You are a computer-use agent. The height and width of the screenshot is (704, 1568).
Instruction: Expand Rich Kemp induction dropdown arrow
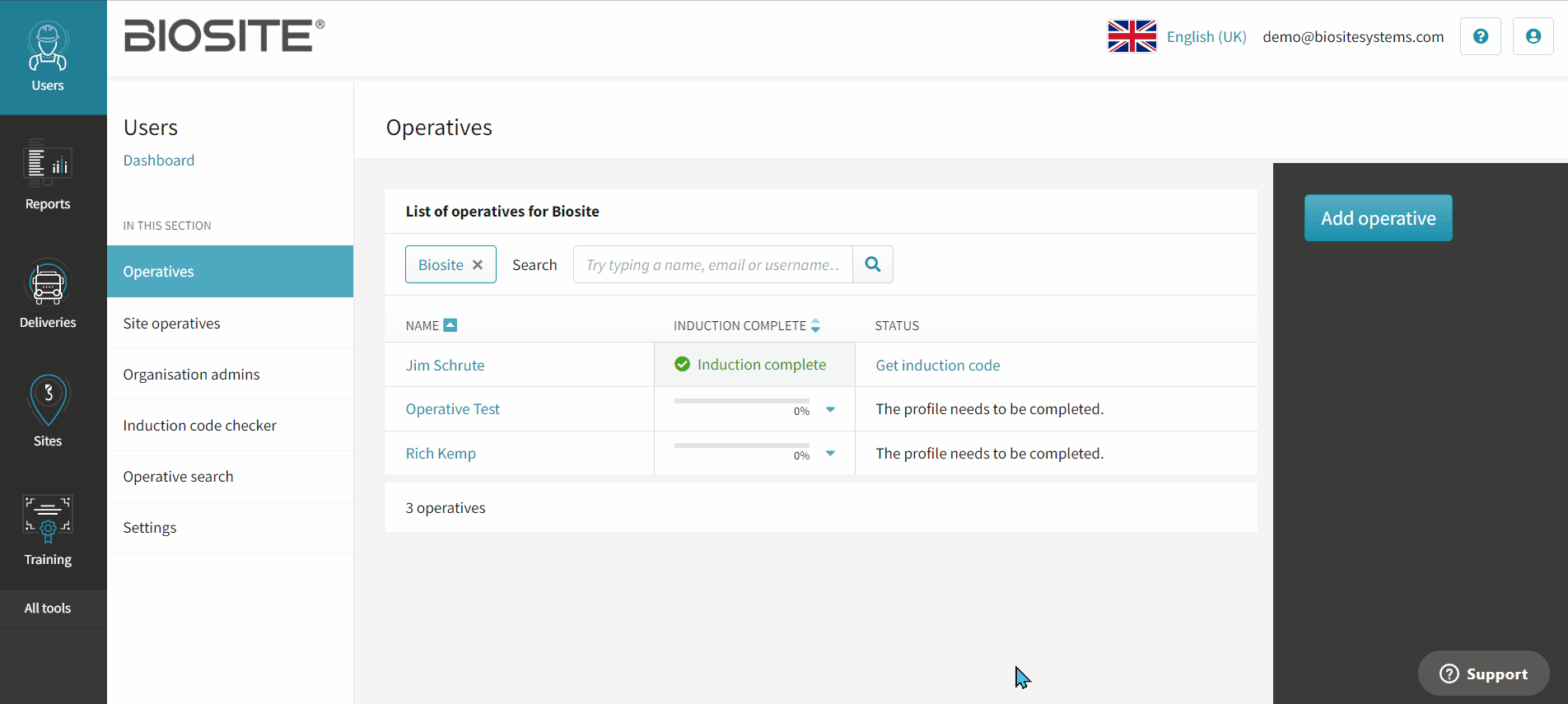point(830,453)
